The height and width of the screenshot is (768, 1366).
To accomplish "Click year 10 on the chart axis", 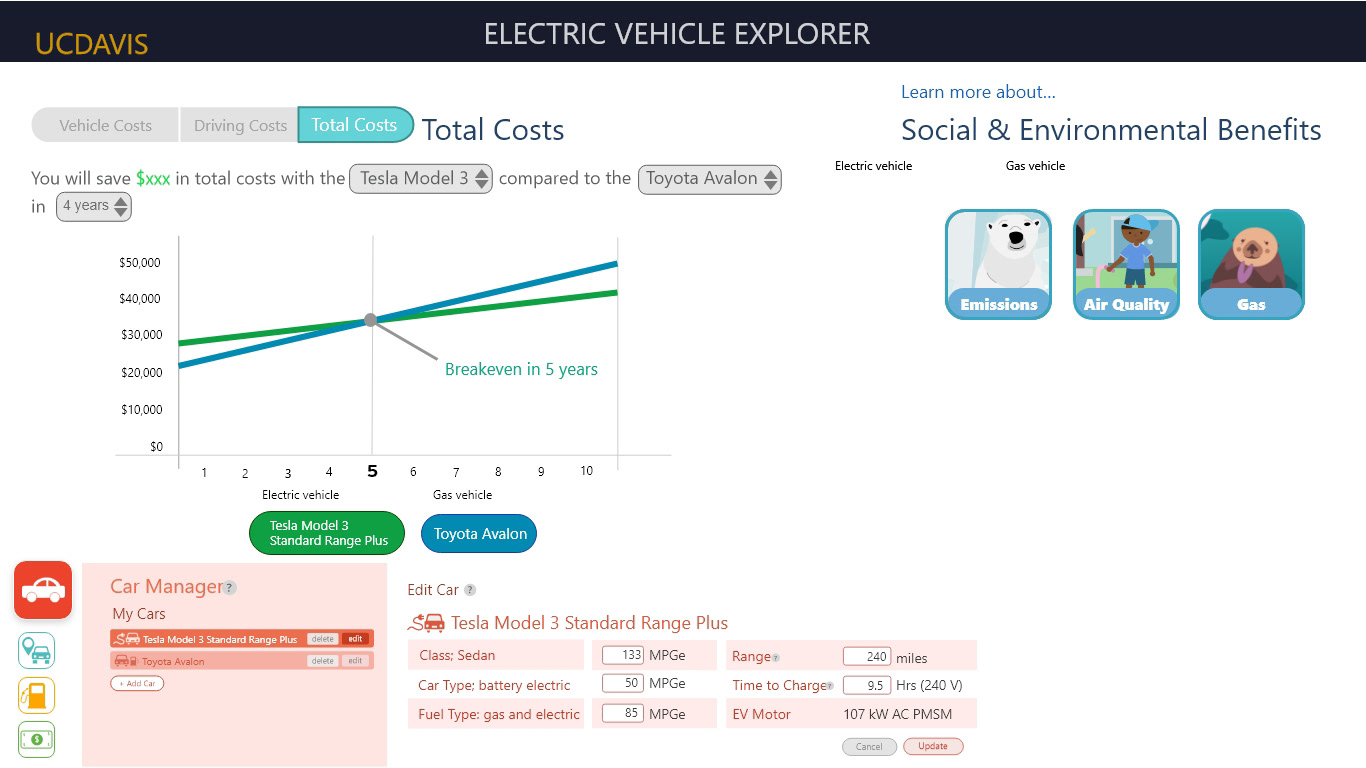I will point(586,471).
